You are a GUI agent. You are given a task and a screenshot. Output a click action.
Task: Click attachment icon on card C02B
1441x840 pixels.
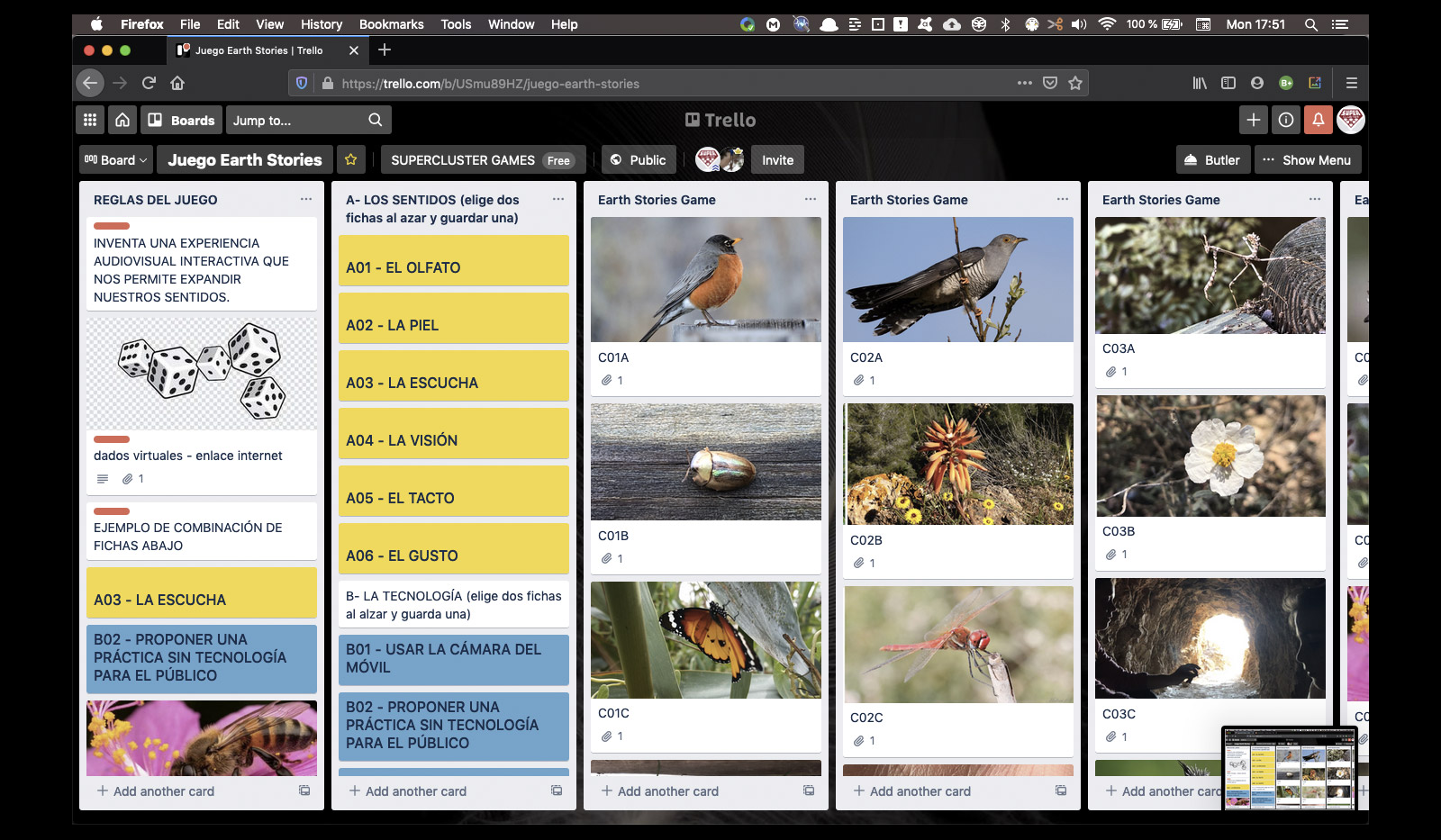[x=859, y=564]
